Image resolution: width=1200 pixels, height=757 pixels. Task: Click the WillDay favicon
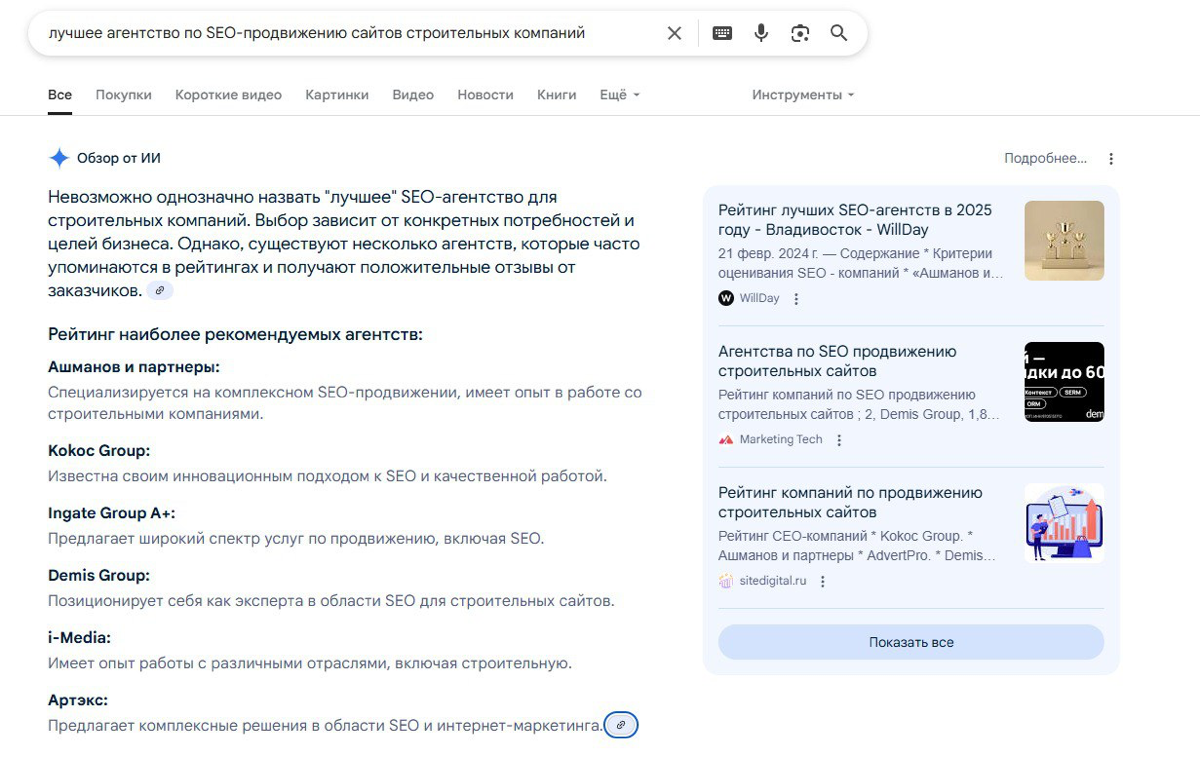tap(726, 298)
